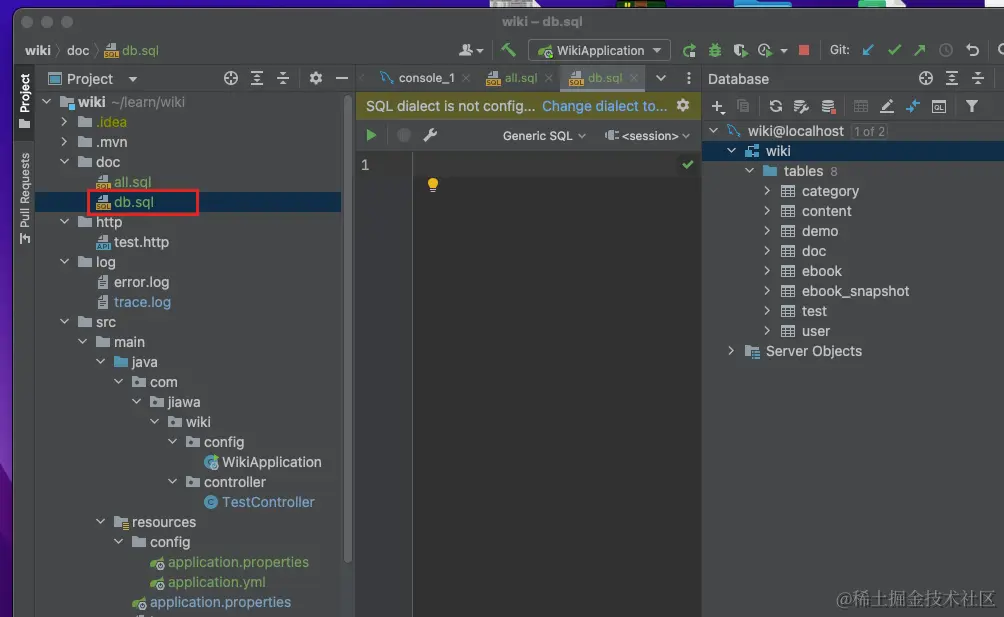Collapse the doc folder
1004x617 pixels.
(x=64, y=162)
